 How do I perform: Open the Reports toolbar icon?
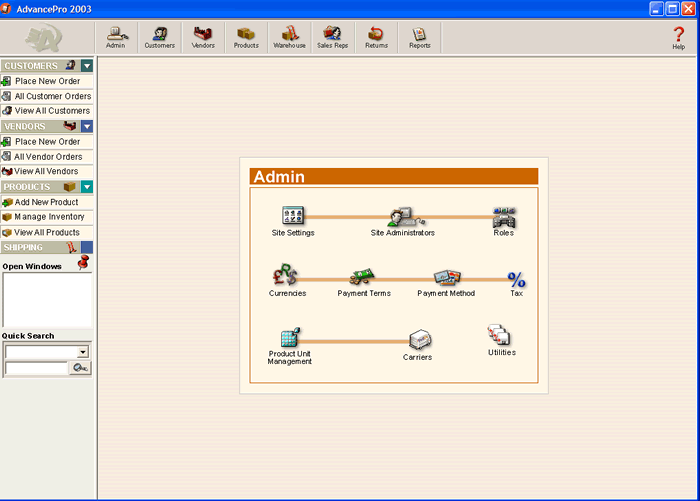point(420,38)
